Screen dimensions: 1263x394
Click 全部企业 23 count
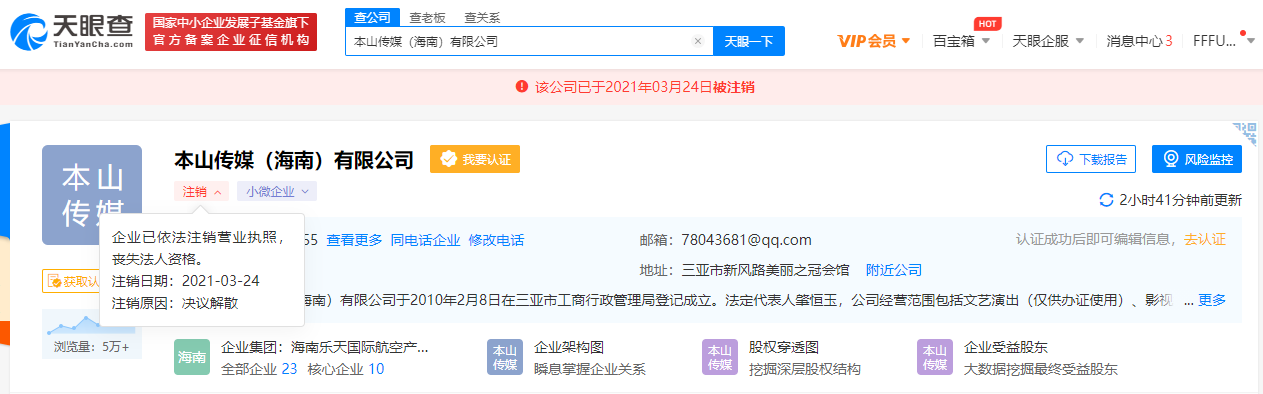point(259,369)
